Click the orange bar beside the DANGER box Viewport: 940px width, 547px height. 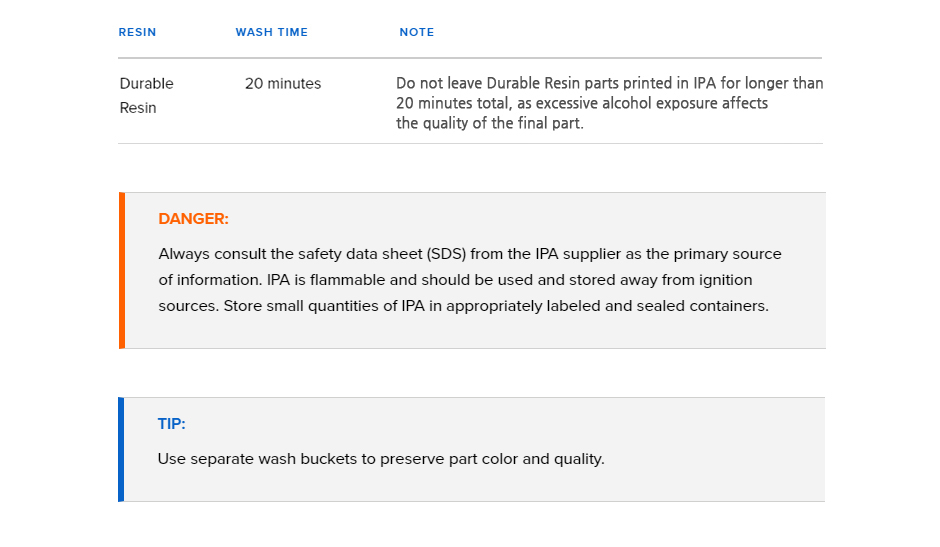(122, 271)
